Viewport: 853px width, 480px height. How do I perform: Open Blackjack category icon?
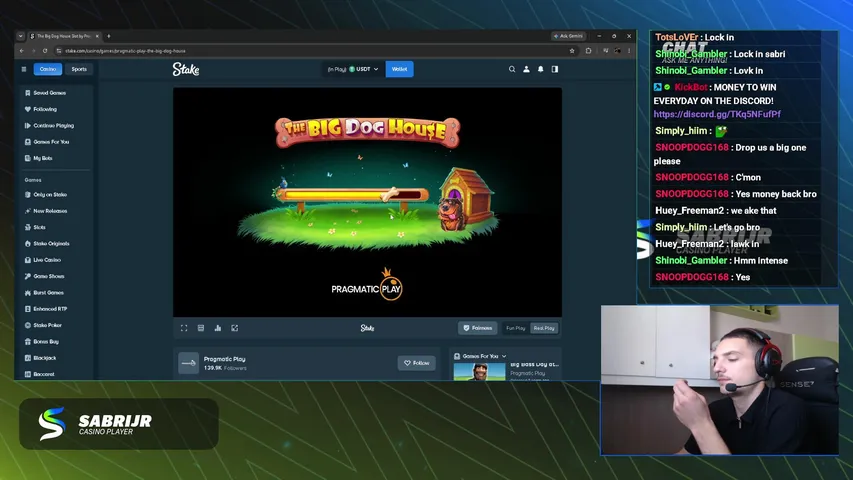[28, 358]
